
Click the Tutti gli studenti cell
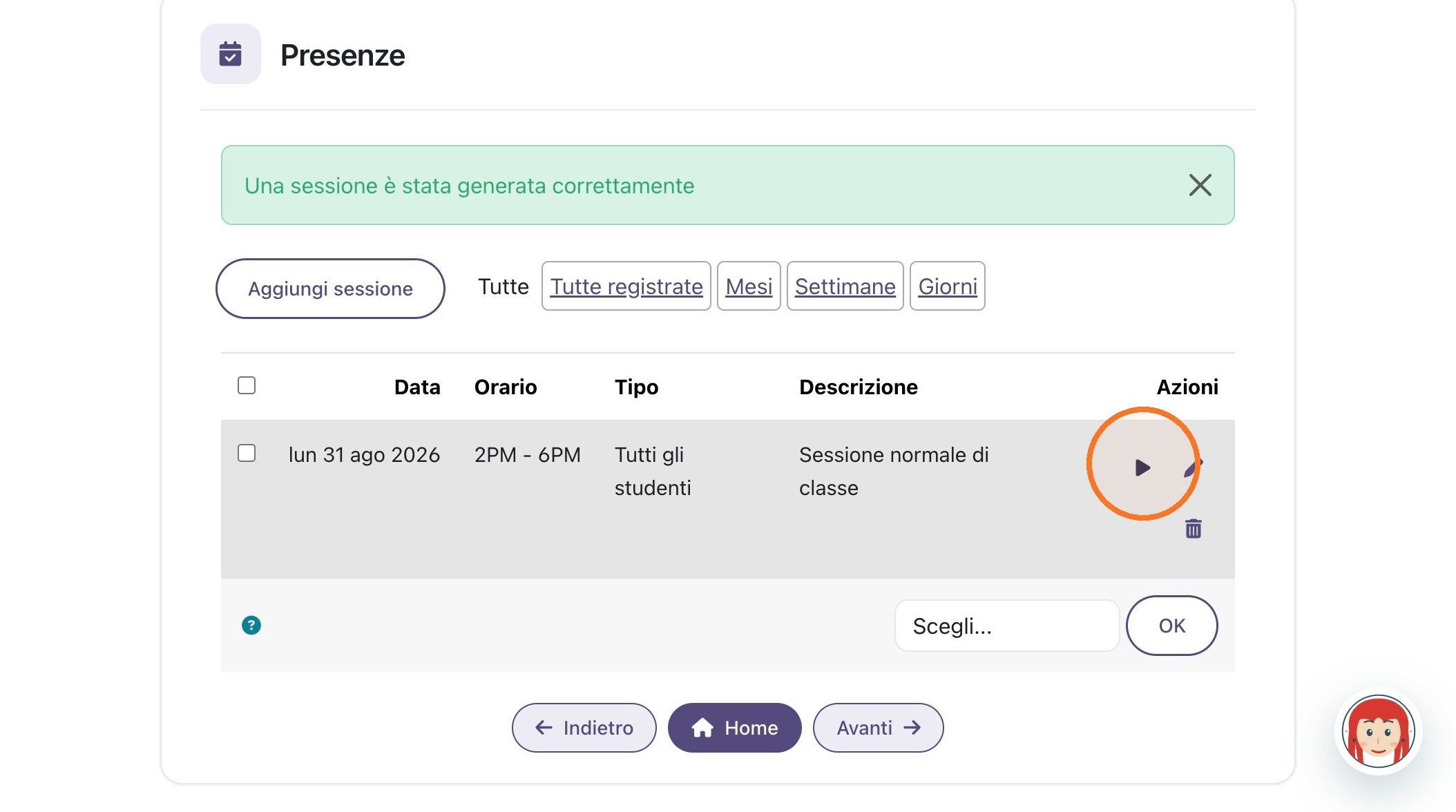point(653,472)
